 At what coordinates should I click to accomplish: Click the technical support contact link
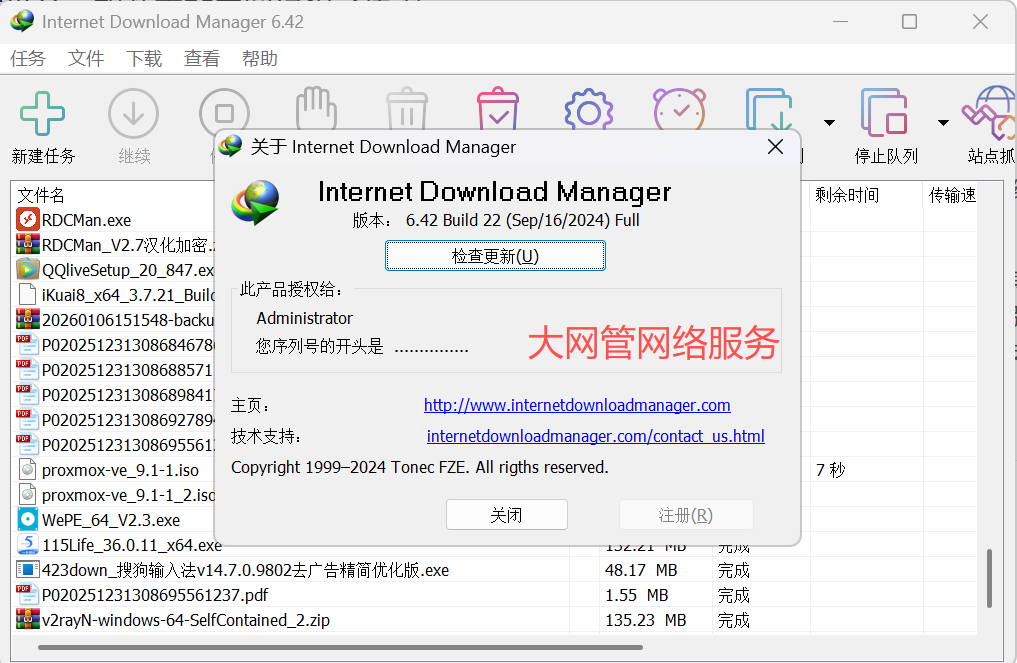pos(595,436)
